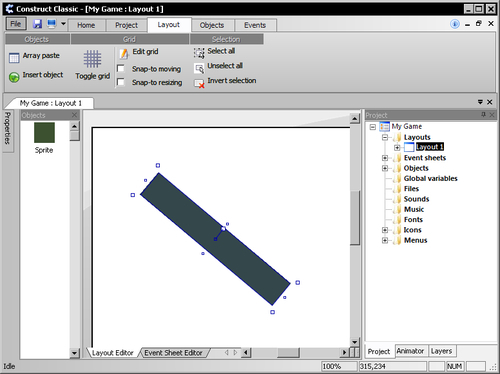The width and height of the screenshot is (500, 374).
Task: Click the save floppy disk icon
Action: point(37,24)
